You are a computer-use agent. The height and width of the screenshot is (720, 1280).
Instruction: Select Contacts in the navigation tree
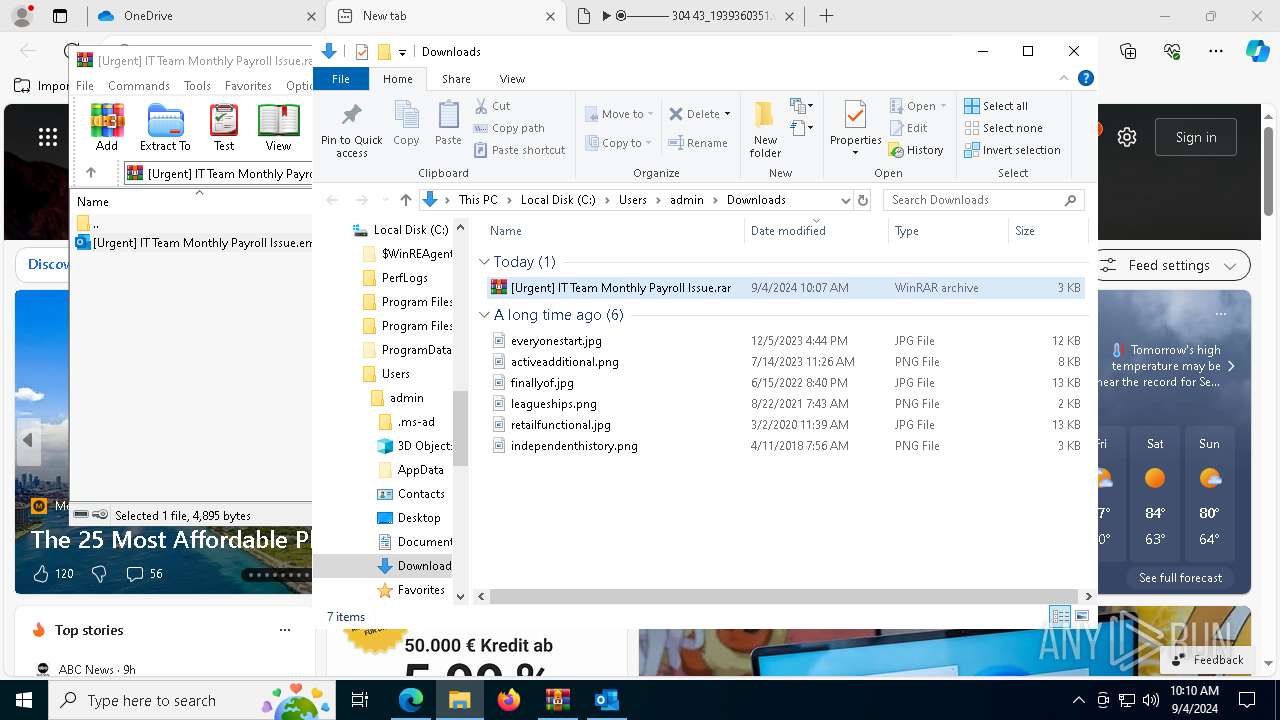click(420, 494)
